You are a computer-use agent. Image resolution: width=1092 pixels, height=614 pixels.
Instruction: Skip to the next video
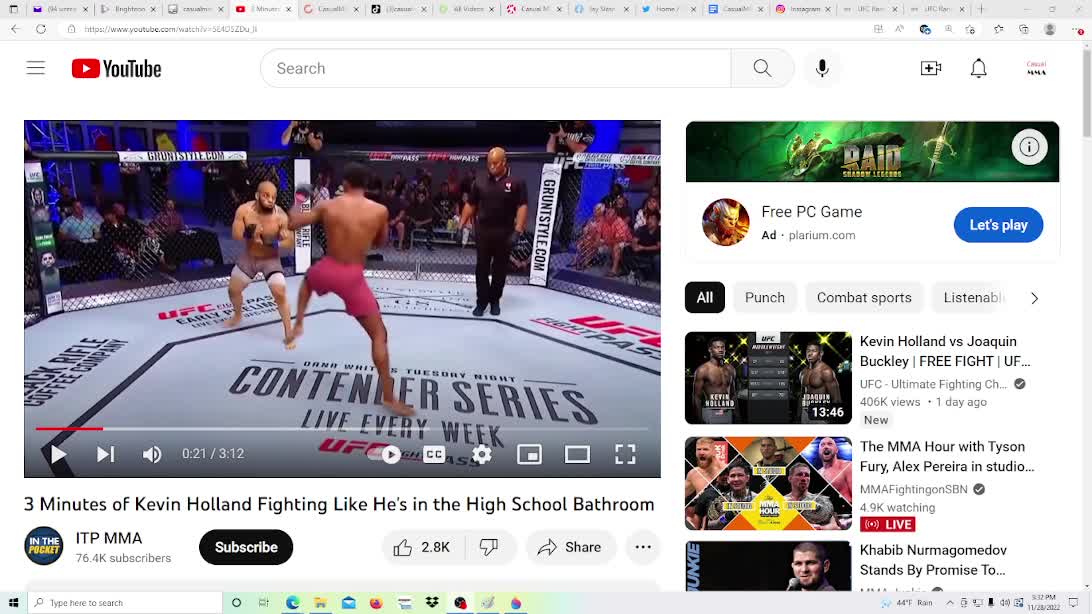coord(105,454)
